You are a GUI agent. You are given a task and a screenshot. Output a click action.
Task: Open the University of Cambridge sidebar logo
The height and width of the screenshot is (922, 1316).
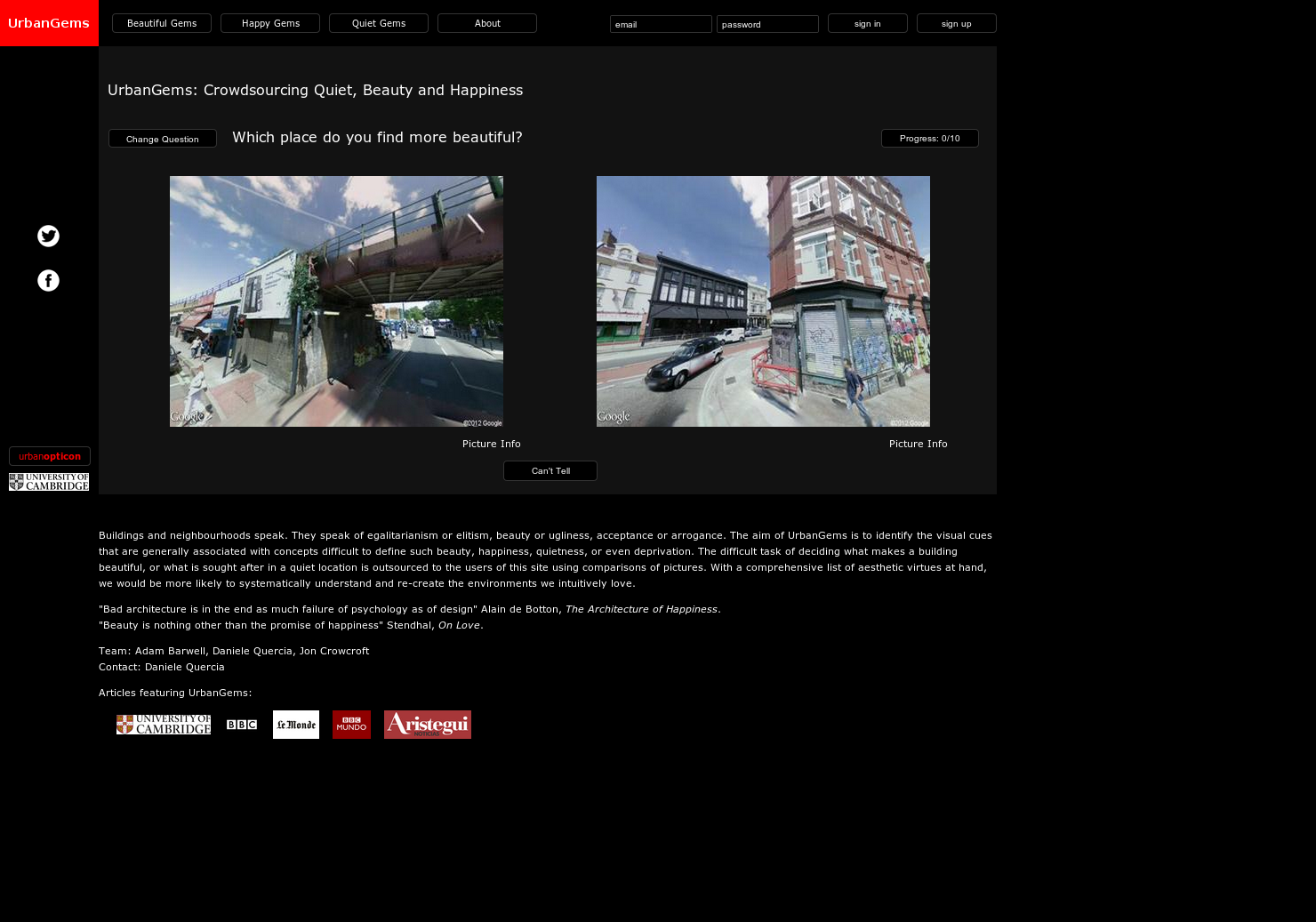(49, 481)
